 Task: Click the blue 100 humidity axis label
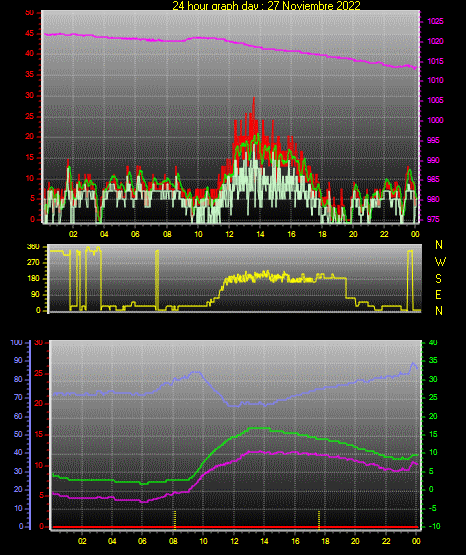click(x=17, y=343)
